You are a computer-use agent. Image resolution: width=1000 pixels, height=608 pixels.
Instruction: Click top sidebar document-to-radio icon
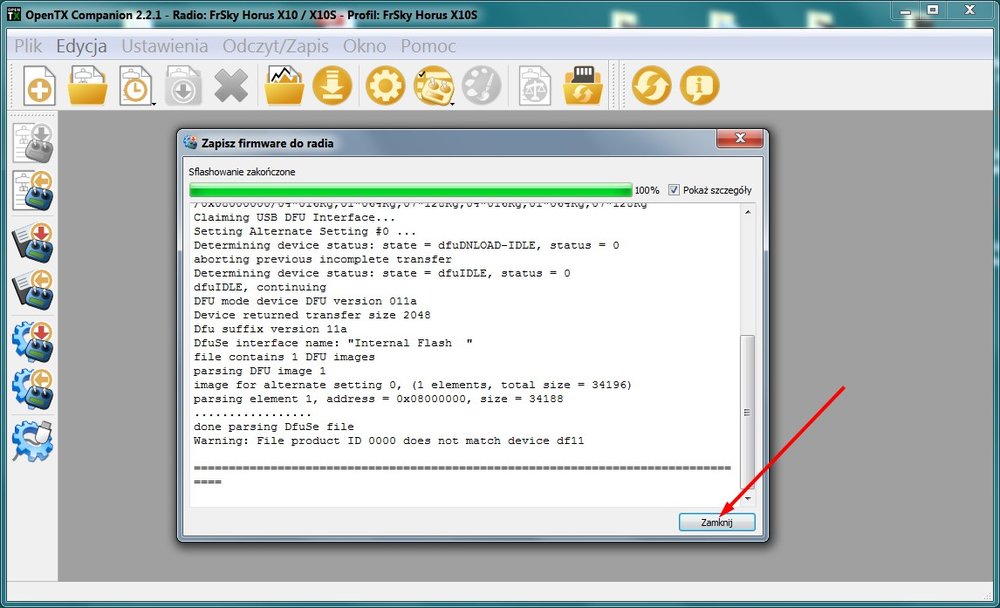[x=33, y=143]
